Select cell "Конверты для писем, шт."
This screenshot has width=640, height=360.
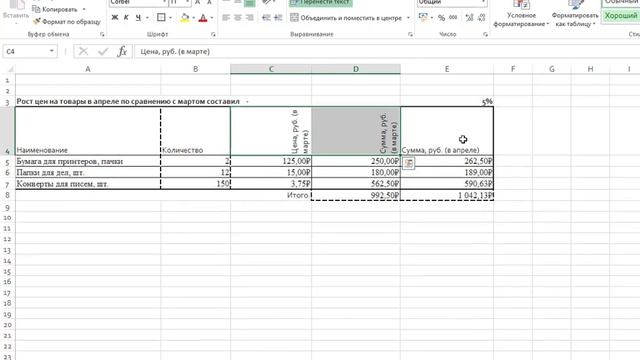88,184
